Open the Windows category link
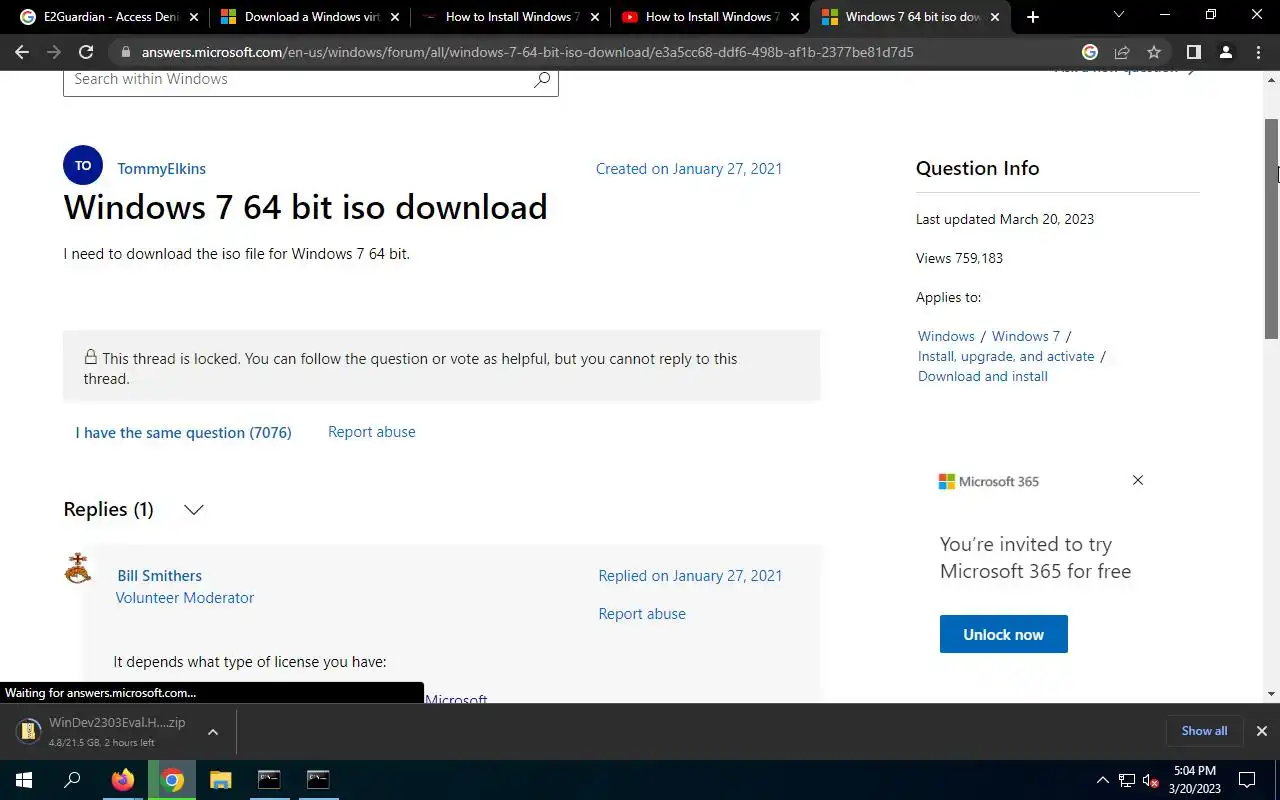Screen dimensions: 1280x800 946,336
